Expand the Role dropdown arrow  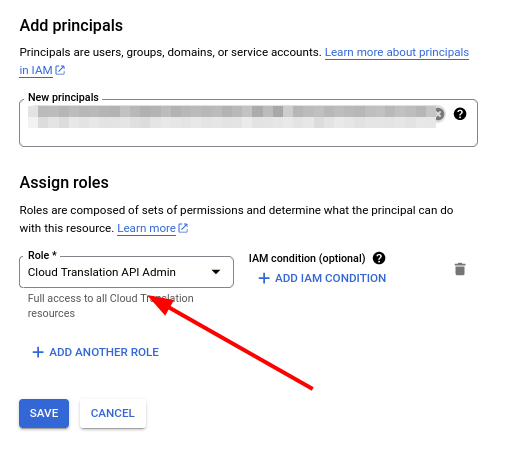tap(216, 272)
